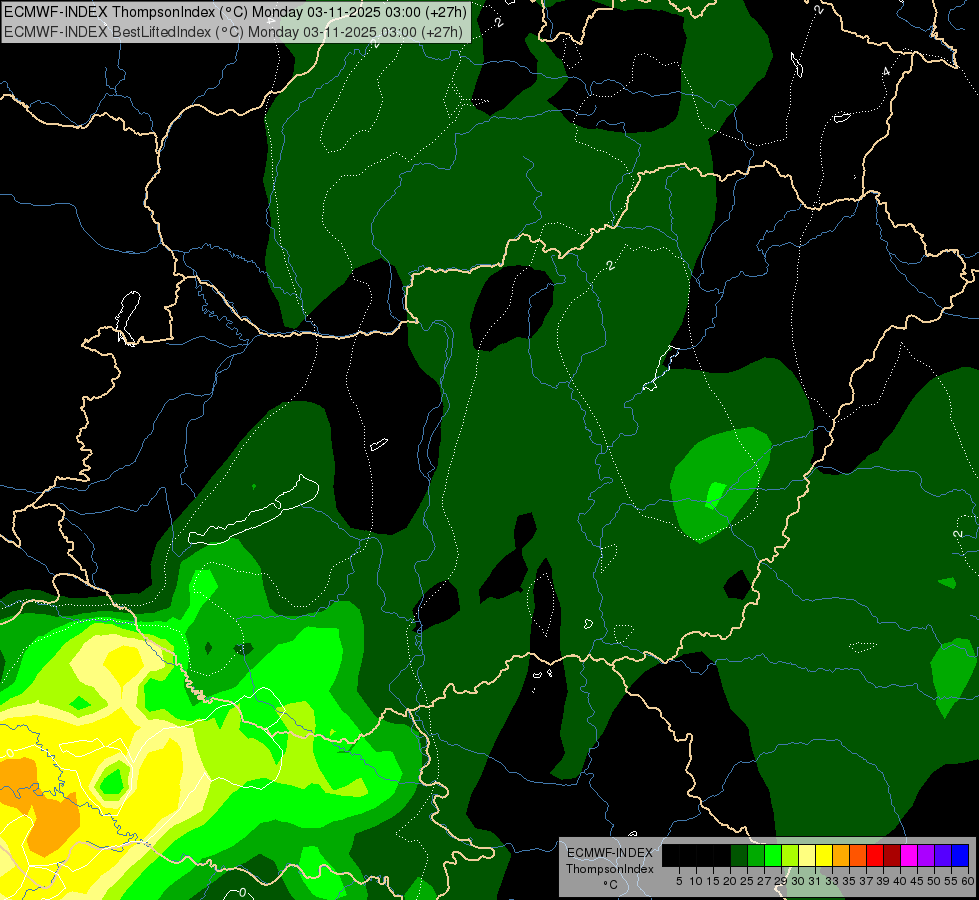Viewport: 979px width, 900px height.
Task: Click the BestLiftedIndex title line
Action: tap(234, 32)
